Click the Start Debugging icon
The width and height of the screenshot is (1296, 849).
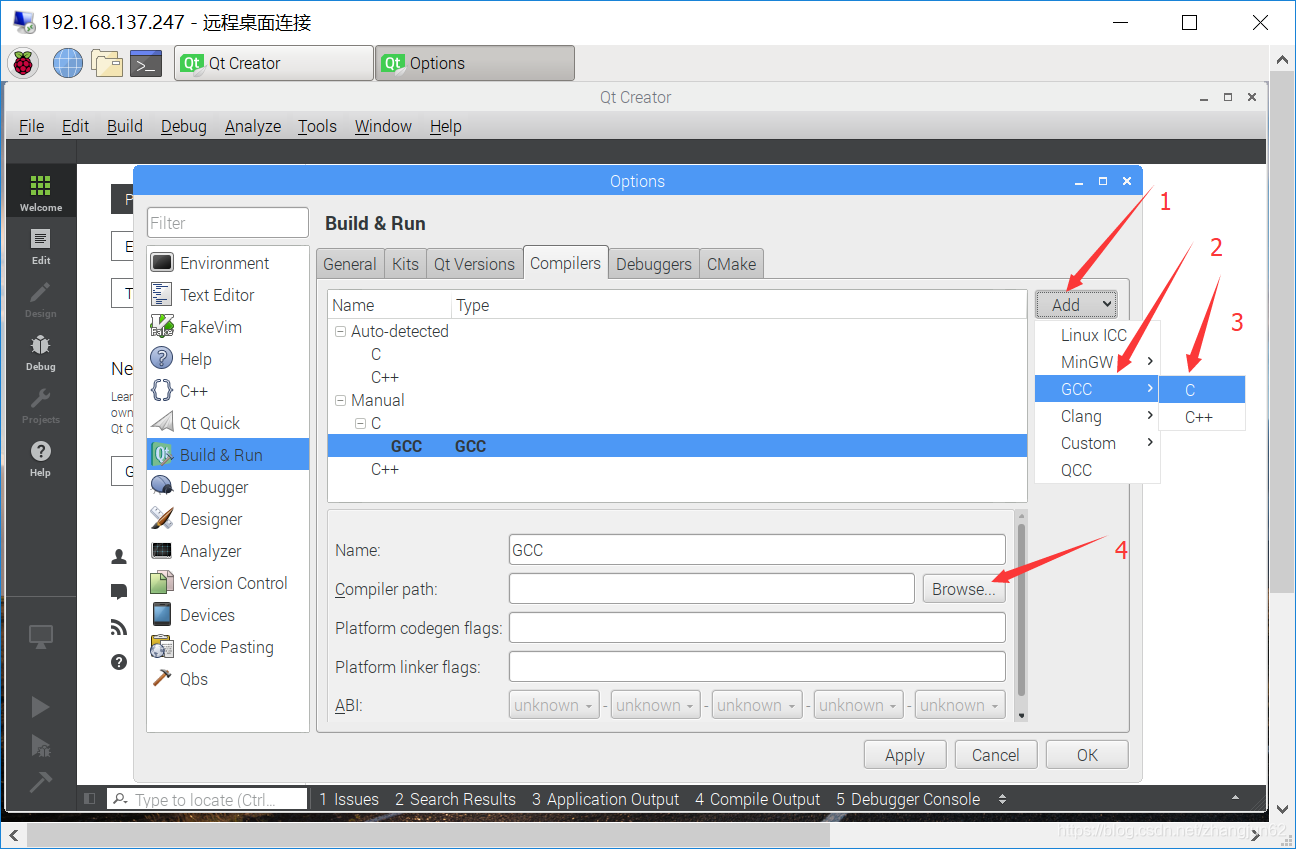[40, 745]
